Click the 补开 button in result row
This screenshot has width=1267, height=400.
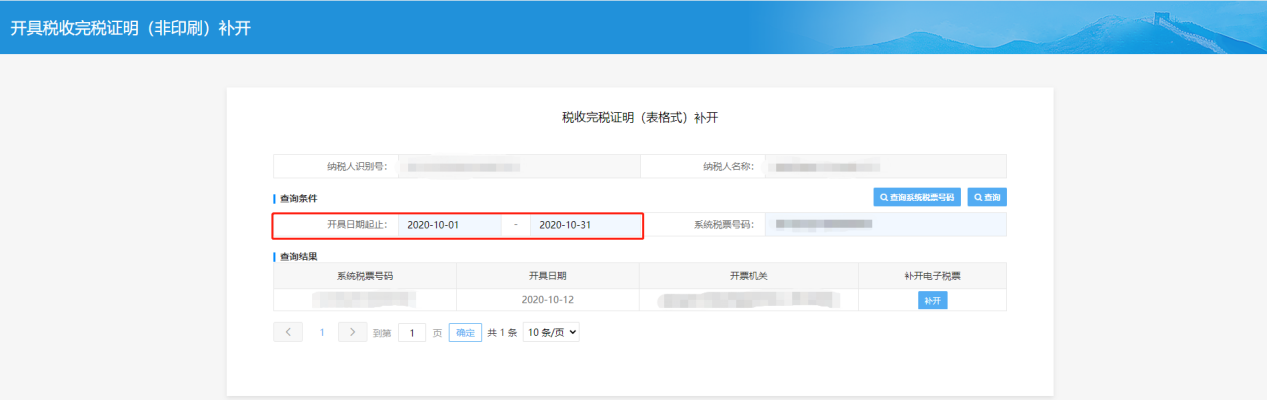[932, 300]
